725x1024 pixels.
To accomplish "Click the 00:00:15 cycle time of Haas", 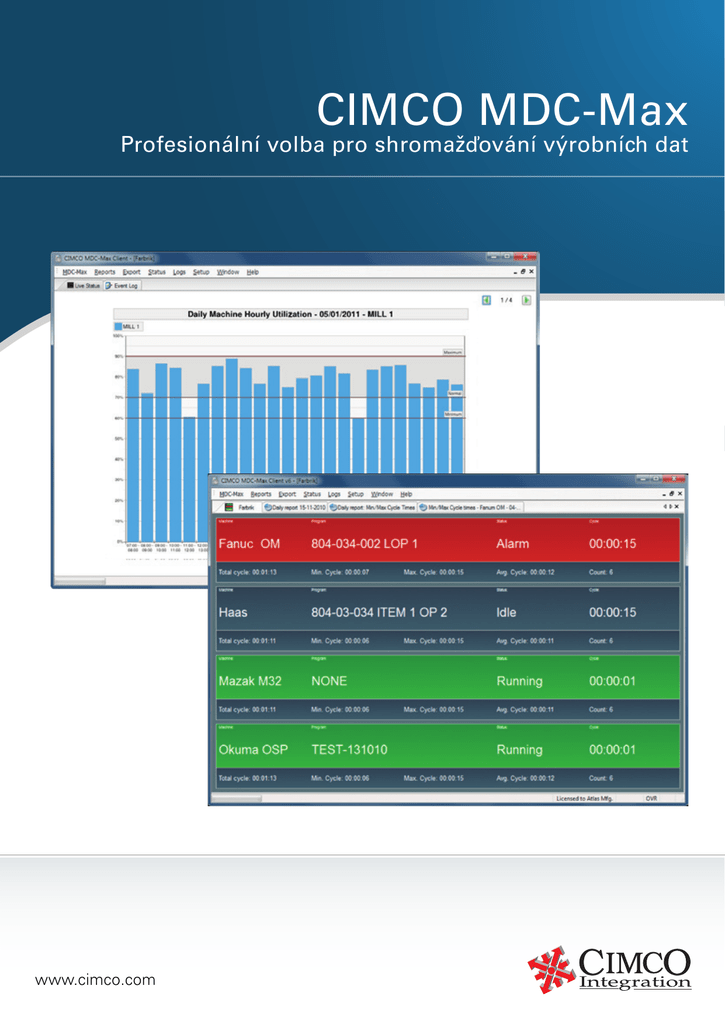I will coord(613,613).
